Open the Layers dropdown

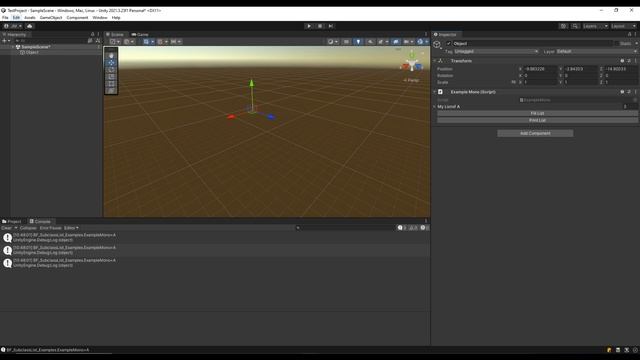point(595,26)
